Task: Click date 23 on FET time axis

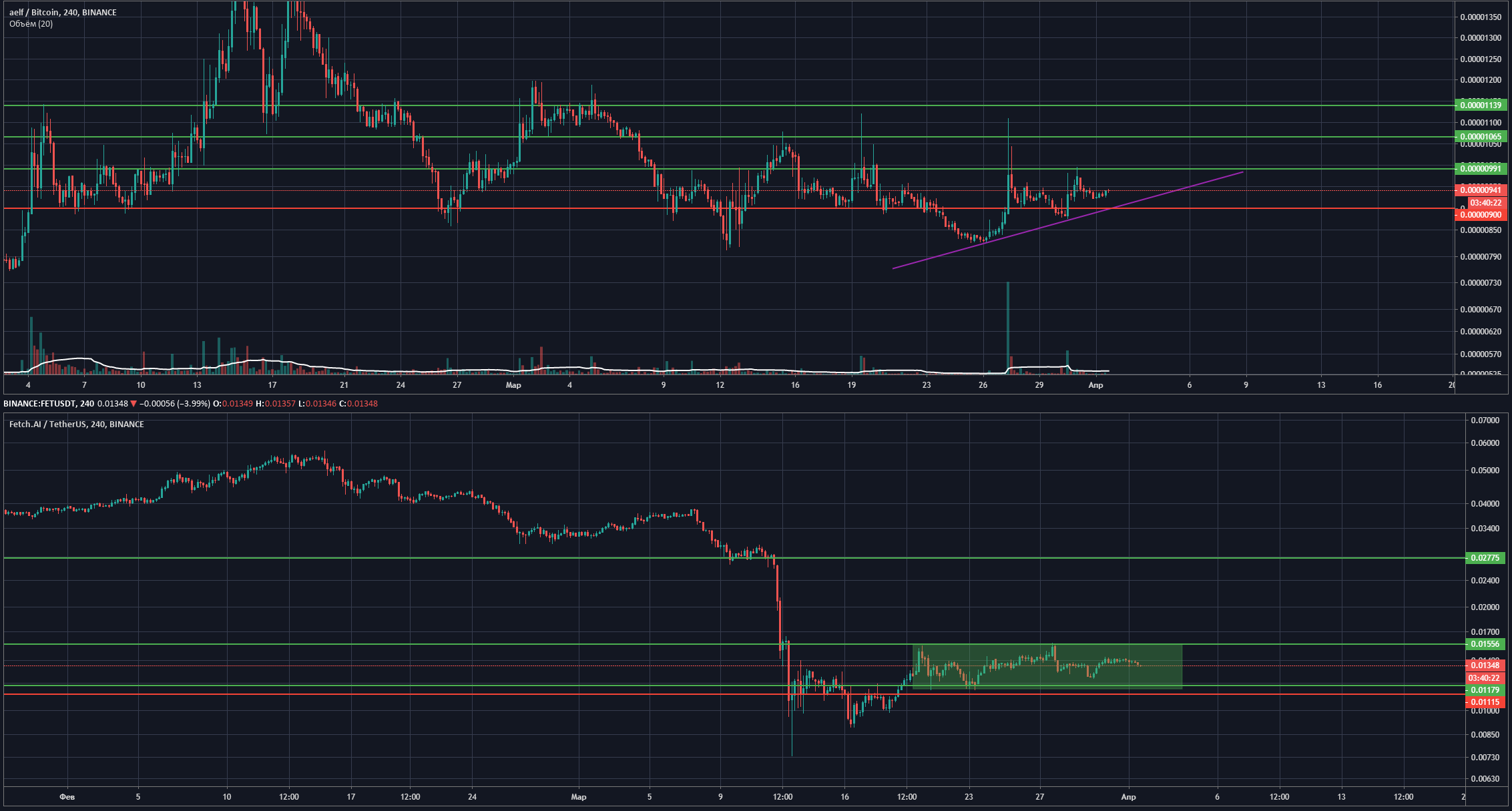Action: click(969, 797)
